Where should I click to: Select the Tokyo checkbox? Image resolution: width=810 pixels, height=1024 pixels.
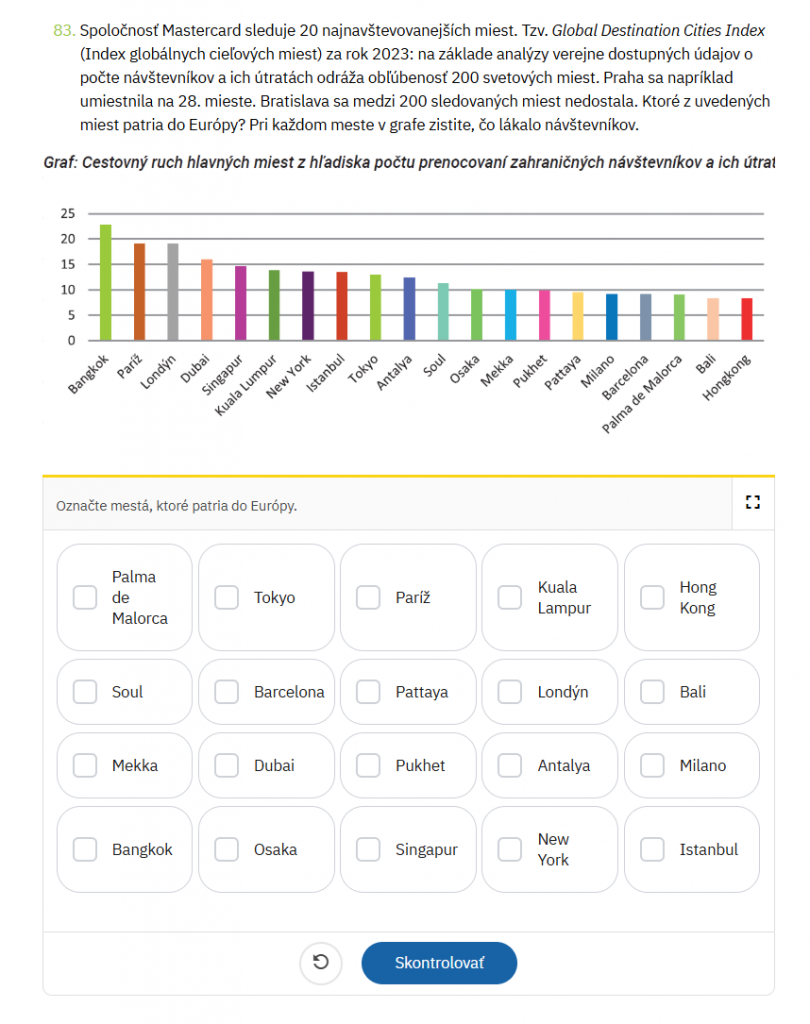click(227, 597)
